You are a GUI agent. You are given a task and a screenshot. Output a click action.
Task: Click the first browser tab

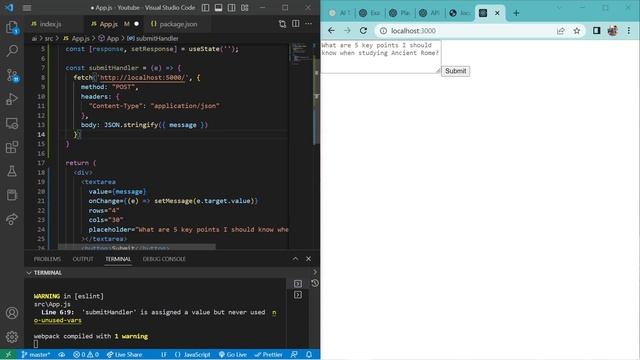point(340,13)
